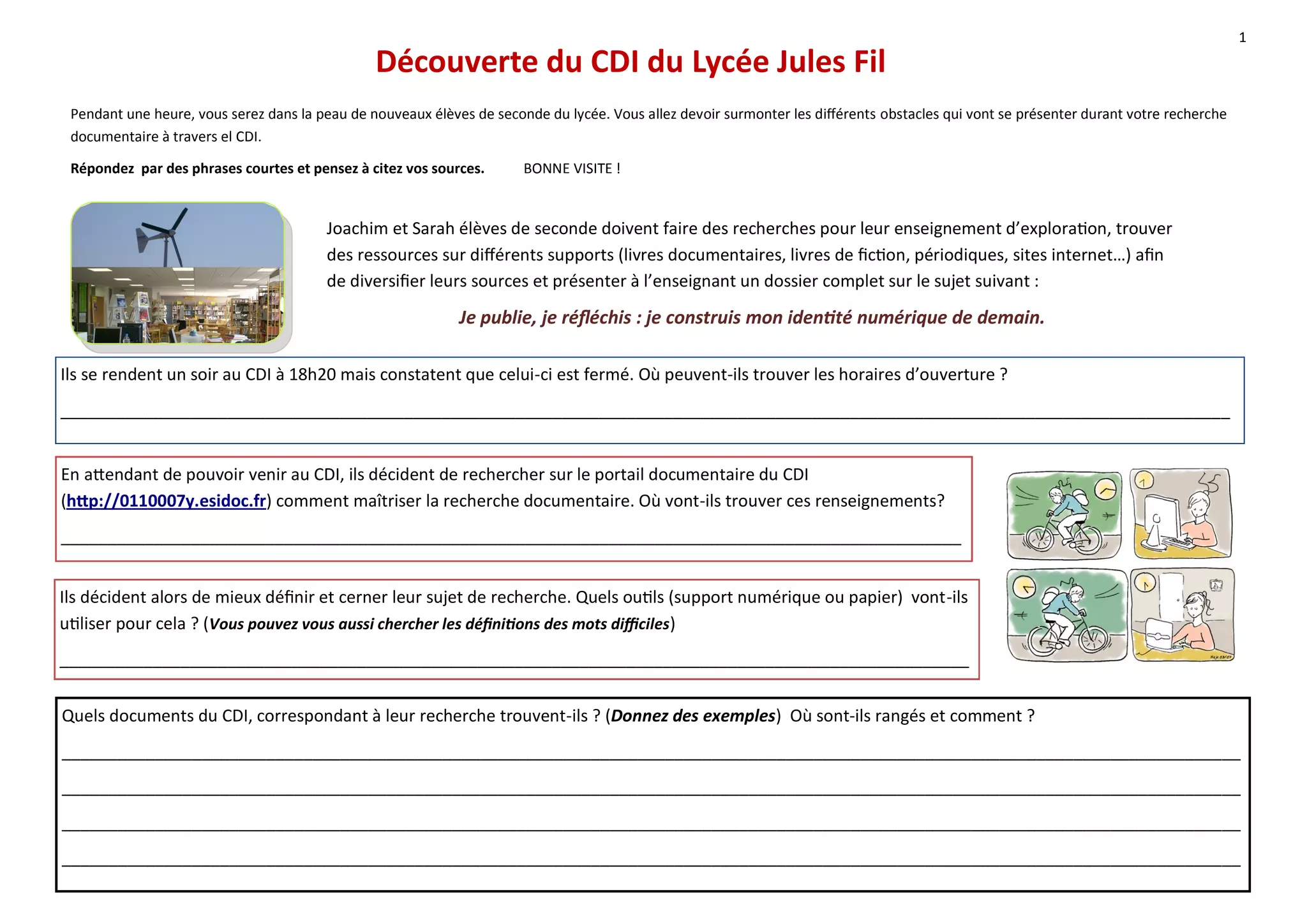
Task: Click the paragraph starting Joachim et Sarah
Action: [x=749, y=255]
